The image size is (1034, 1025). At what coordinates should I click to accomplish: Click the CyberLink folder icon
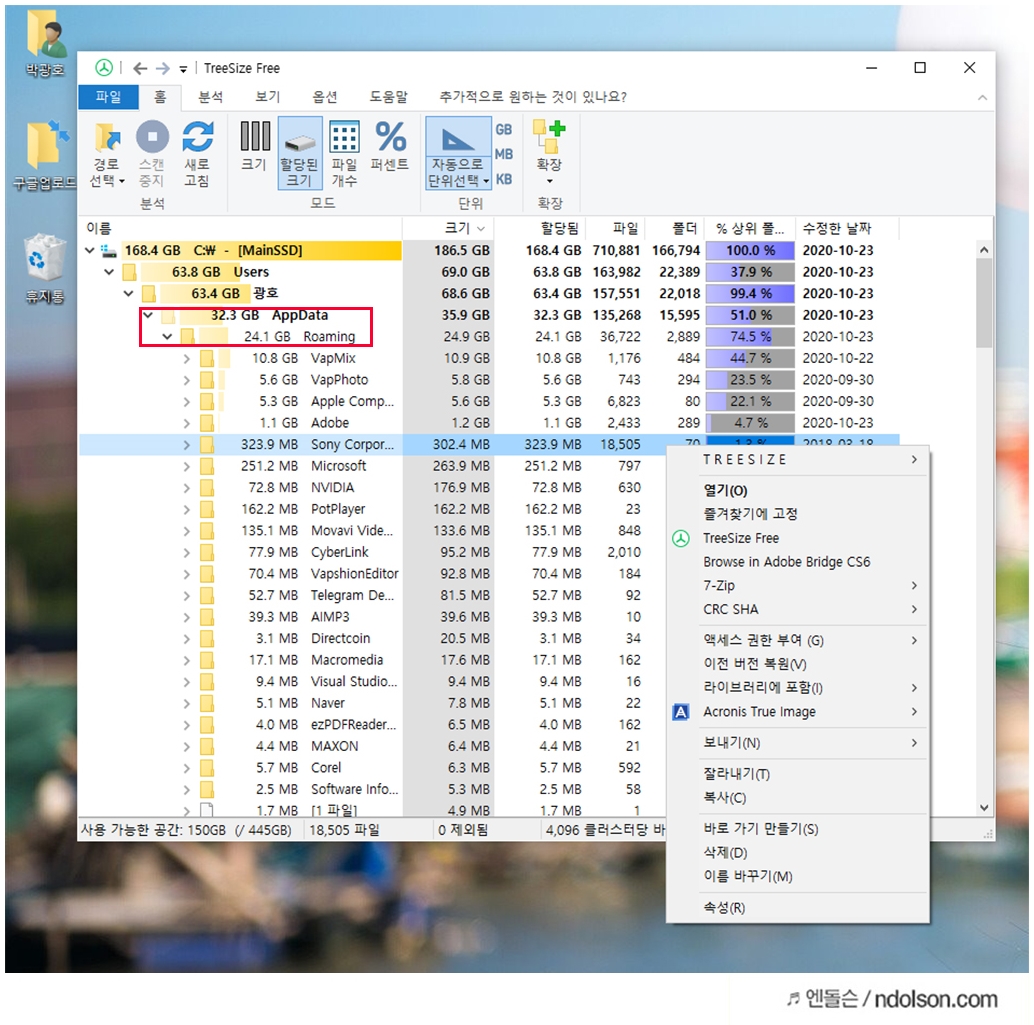pyautogui.click(x=207, y=552)
